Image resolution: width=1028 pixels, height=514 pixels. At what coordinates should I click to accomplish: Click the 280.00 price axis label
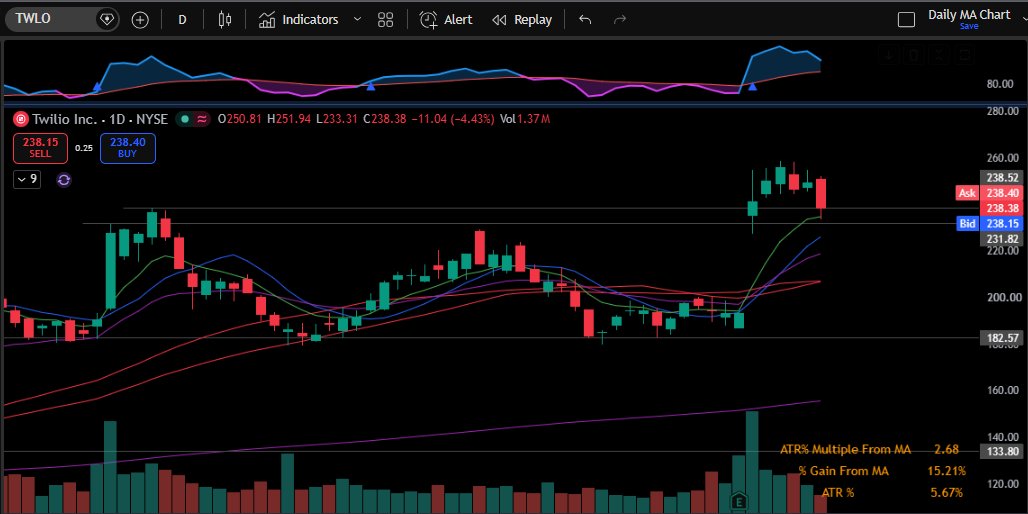(x=1003, y=111)
